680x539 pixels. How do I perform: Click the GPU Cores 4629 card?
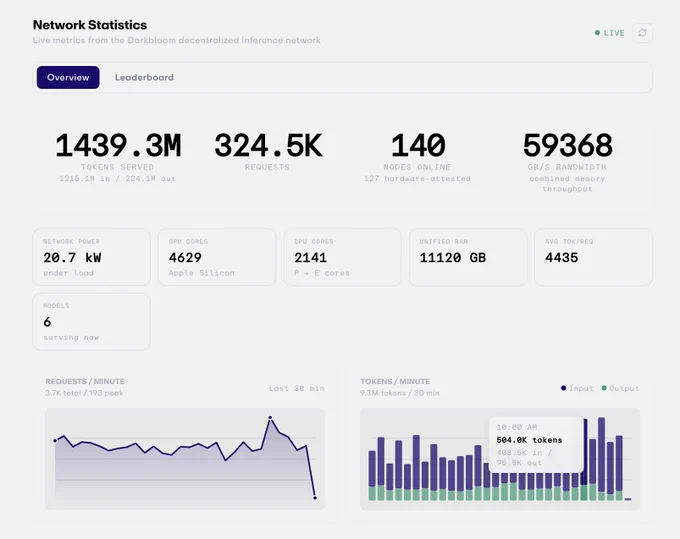click(217, 257)
